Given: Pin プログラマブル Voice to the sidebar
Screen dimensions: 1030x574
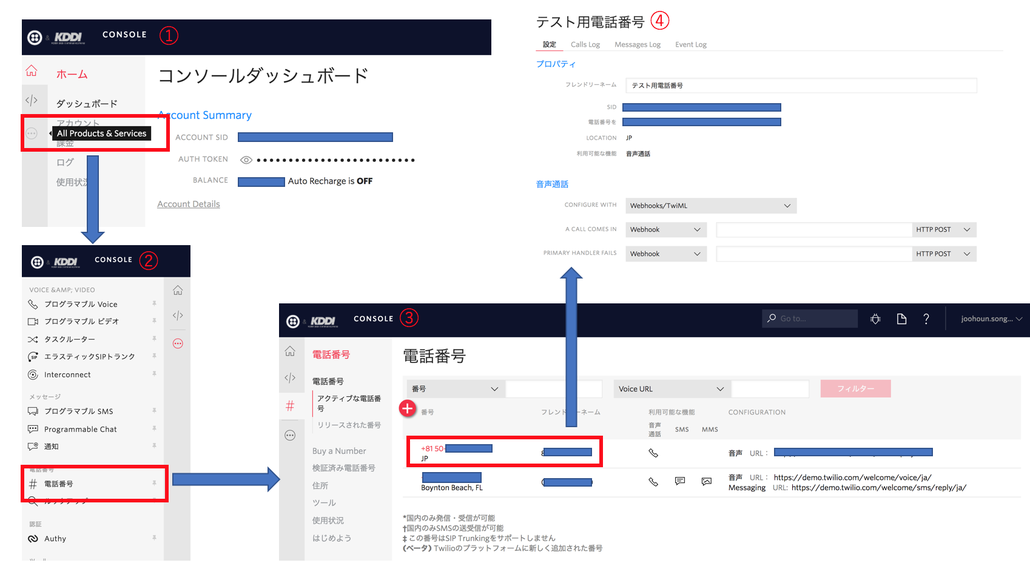Looking at the screenshot, I should [x=154, y=303].
